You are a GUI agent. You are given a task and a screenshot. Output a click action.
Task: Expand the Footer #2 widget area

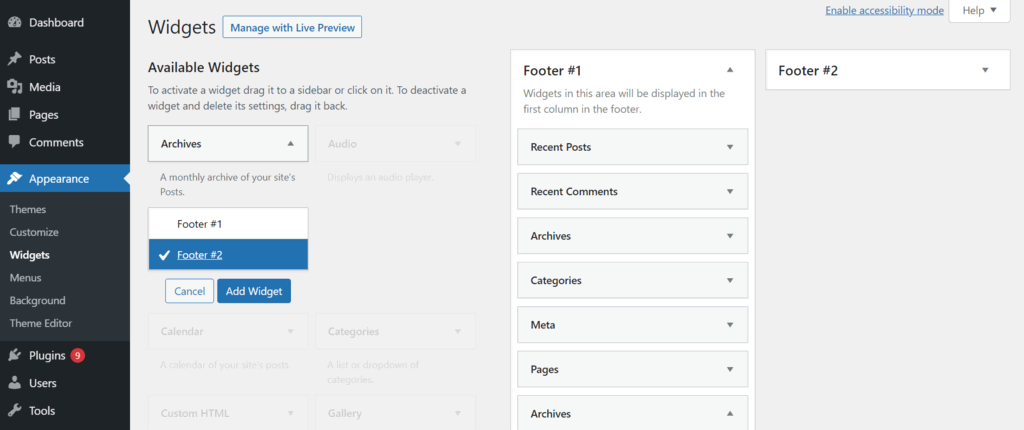click(985, 70)
